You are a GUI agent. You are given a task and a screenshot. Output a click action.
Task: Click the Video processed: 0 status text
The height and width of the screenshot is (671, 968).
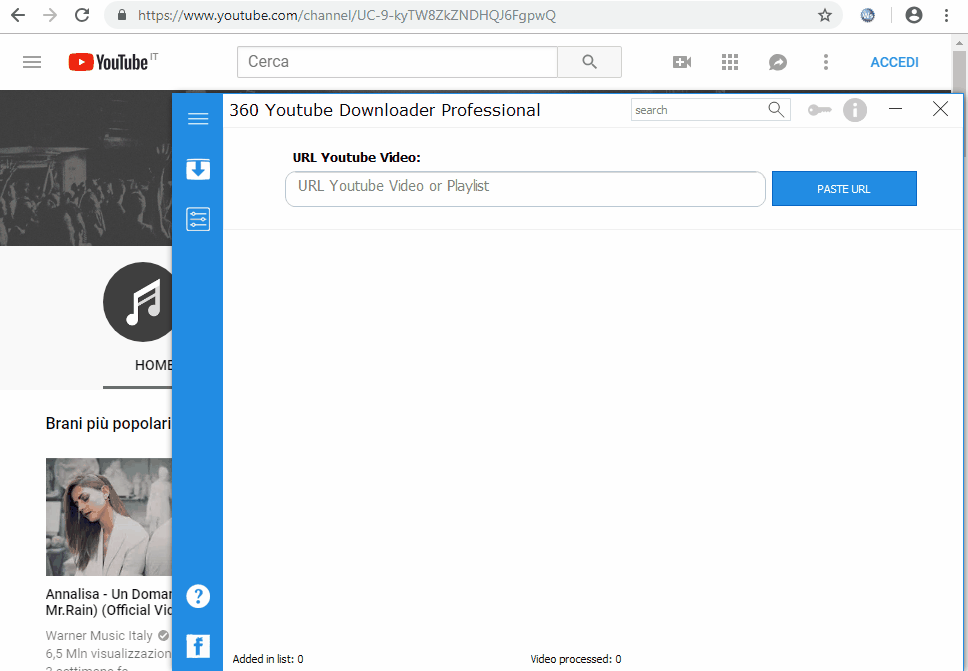(x=575, y=659)
